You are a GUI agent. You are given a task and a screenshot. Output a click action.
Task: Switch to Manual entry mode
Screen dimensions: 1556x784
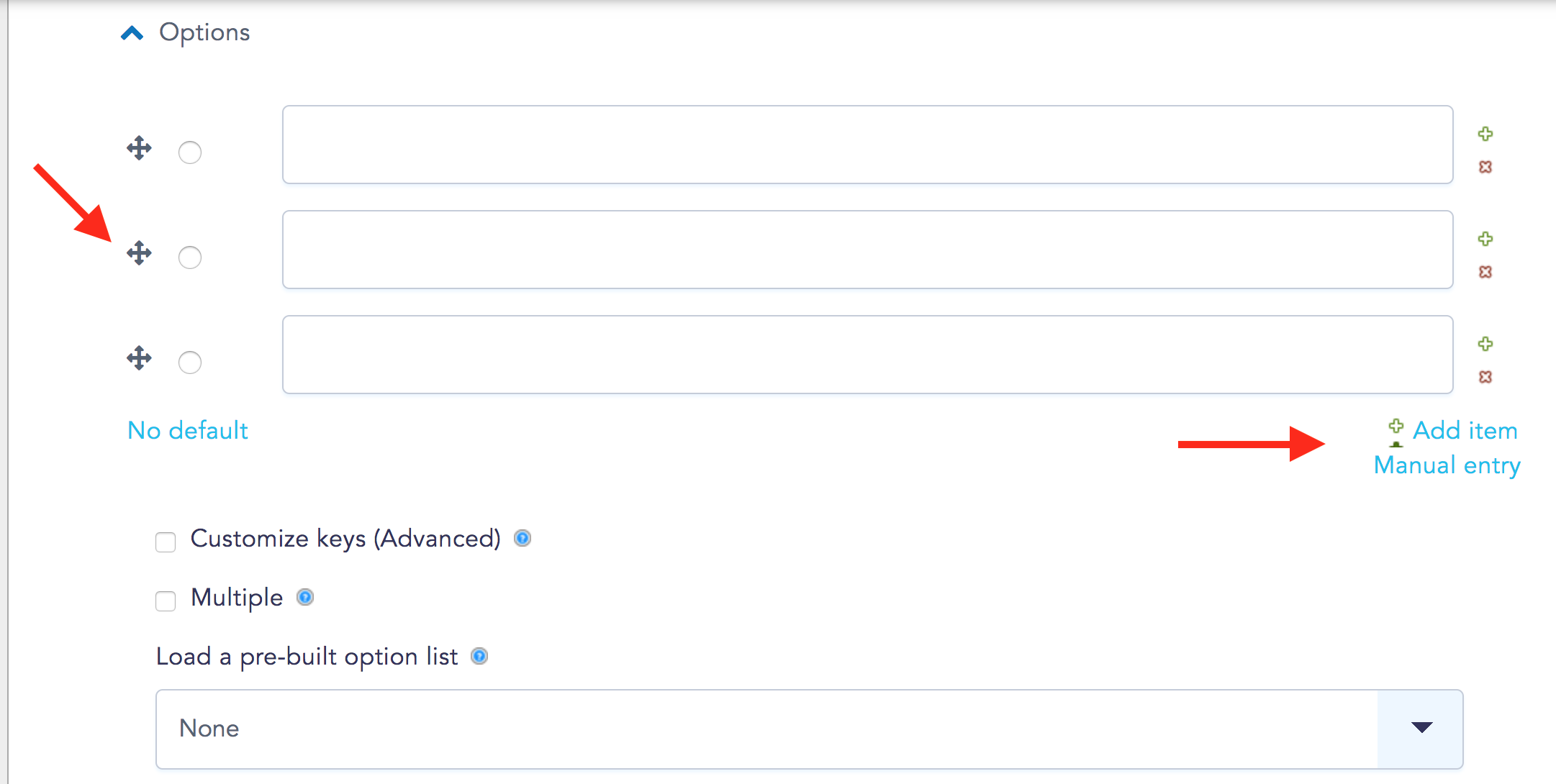(x=1447, y=465)
